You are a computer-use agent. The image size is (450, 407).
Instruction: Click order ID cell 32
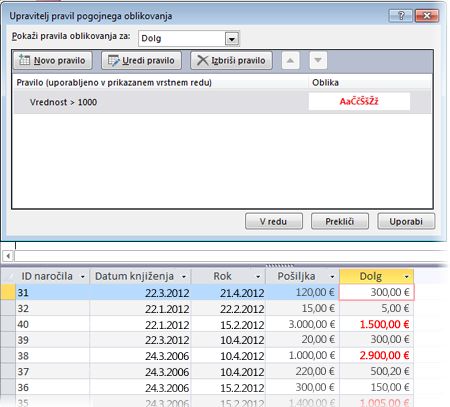click(52, 308)
